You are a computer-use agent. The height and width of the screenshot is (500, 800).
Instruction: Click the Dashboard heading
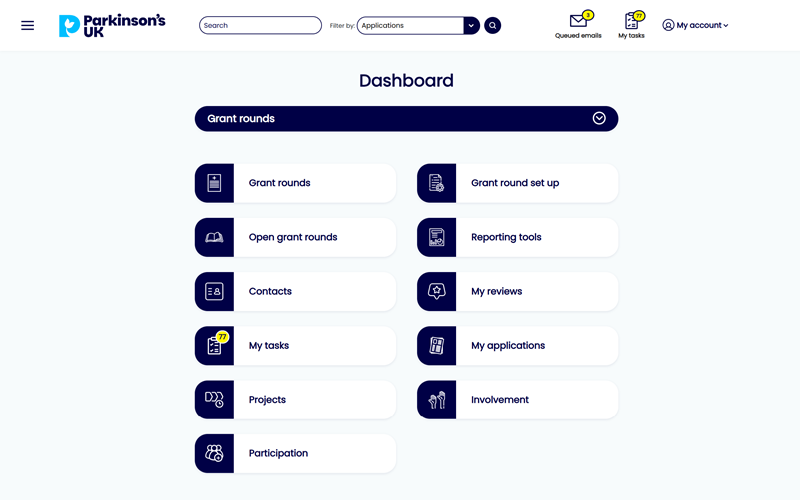point(406,81)
